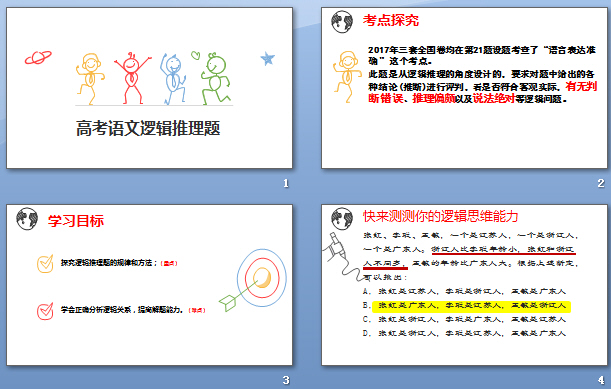Select slide 3 thumbnail 学习目标
This screenshot has width=611, height=389.
coord(149,285)
